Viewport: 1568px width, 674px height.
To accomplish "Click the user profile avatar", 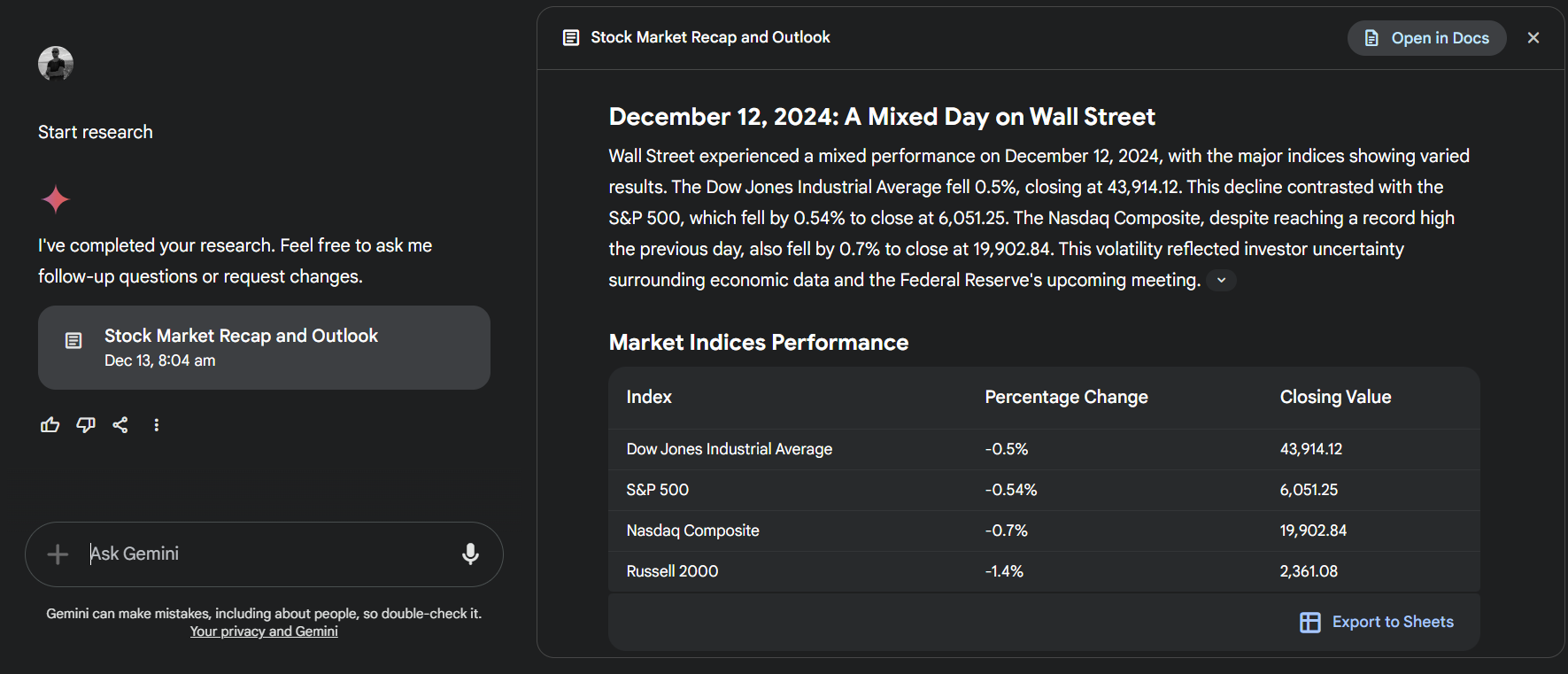I will pos(56,64).
